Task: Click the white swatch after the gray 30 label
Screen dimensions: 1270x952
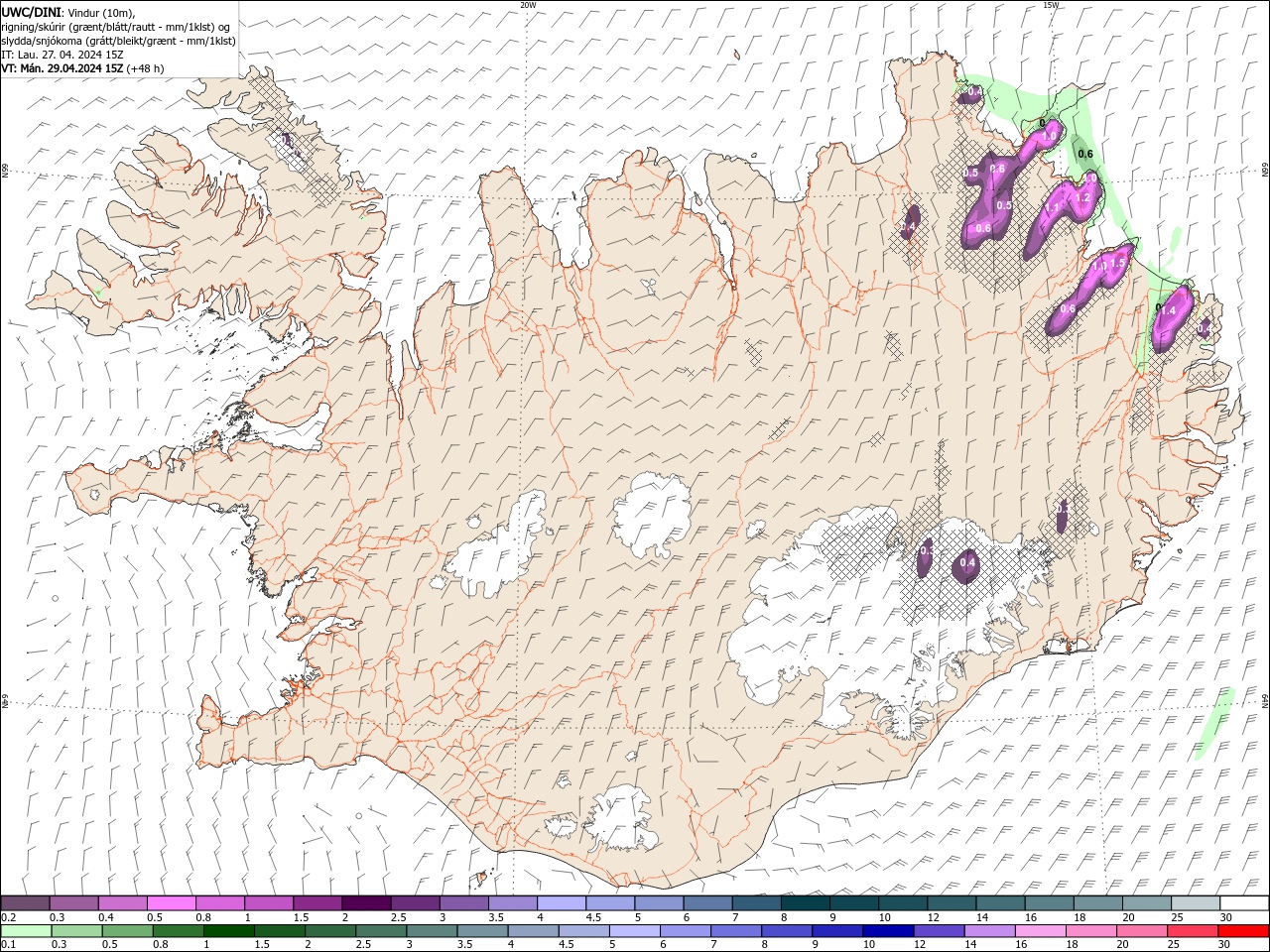Action: (1244, 902)
